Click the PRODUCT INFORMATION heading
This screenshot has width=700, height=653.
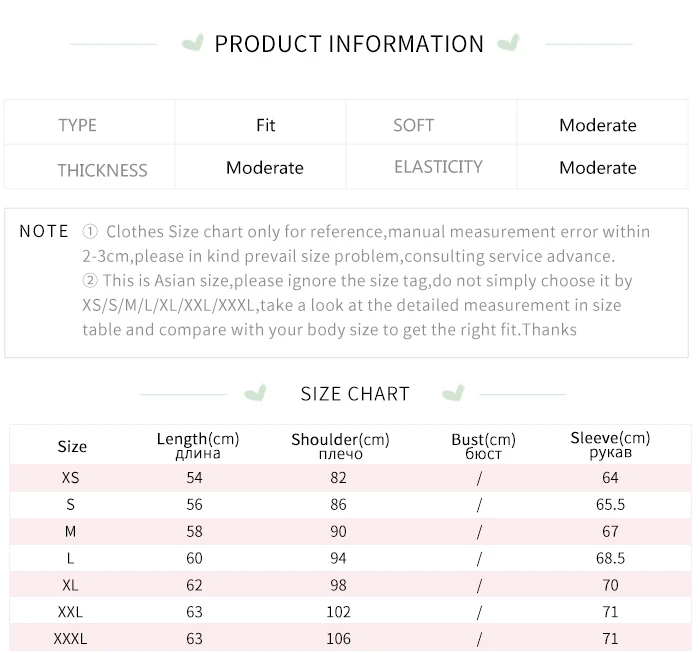click(x=349, y=44)
